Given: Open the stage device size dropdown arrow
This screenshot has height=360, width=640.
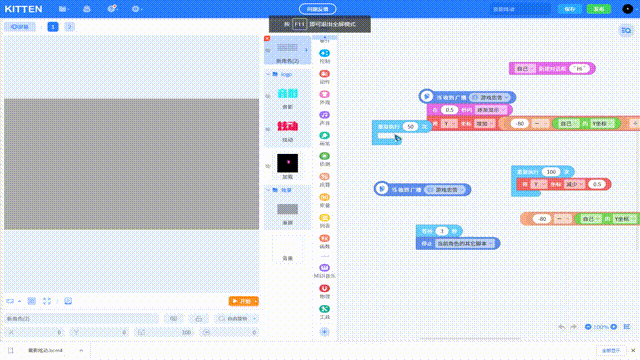Looking at the screenshot, I should [19, 301].
